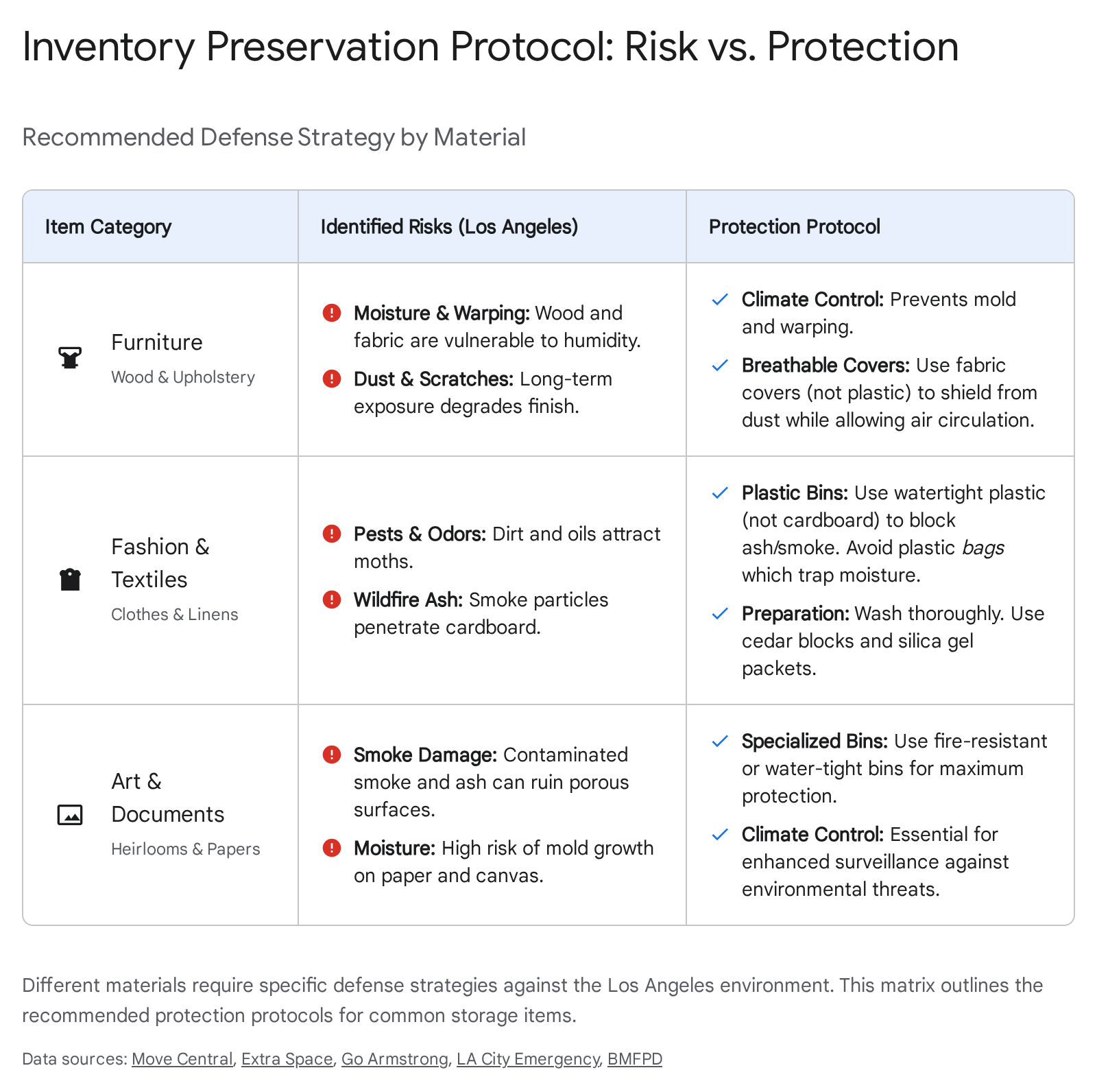Click the Protection Protocol column header
This screenshot has height=1092, width=1097.
(794, 227)
